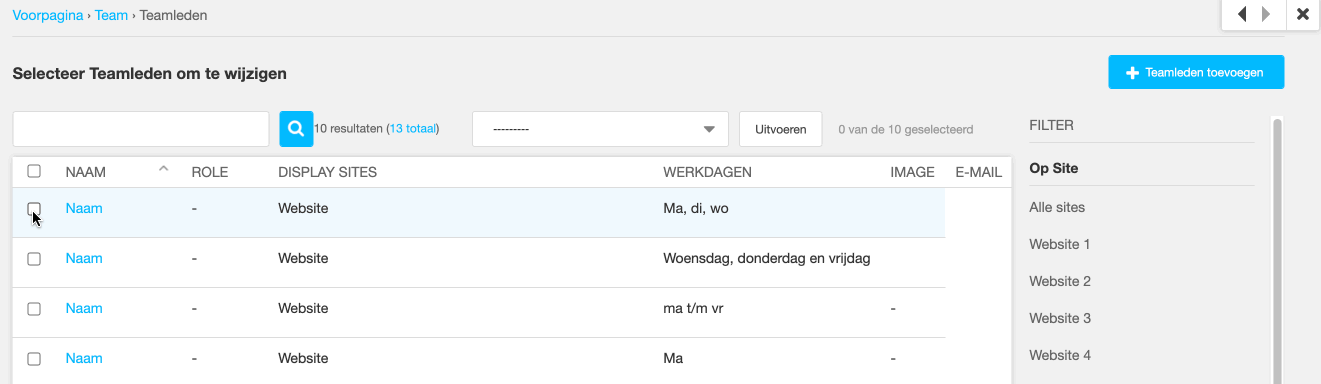
Task: Click the Op Site filter heading
Action: pos(1053,168)
